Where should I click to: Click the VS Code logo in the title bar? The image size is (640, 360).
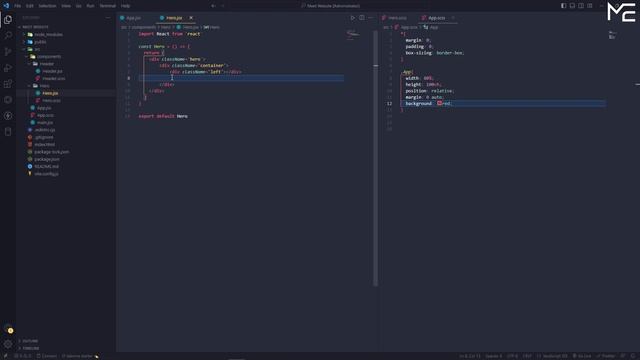click(6, 6)
